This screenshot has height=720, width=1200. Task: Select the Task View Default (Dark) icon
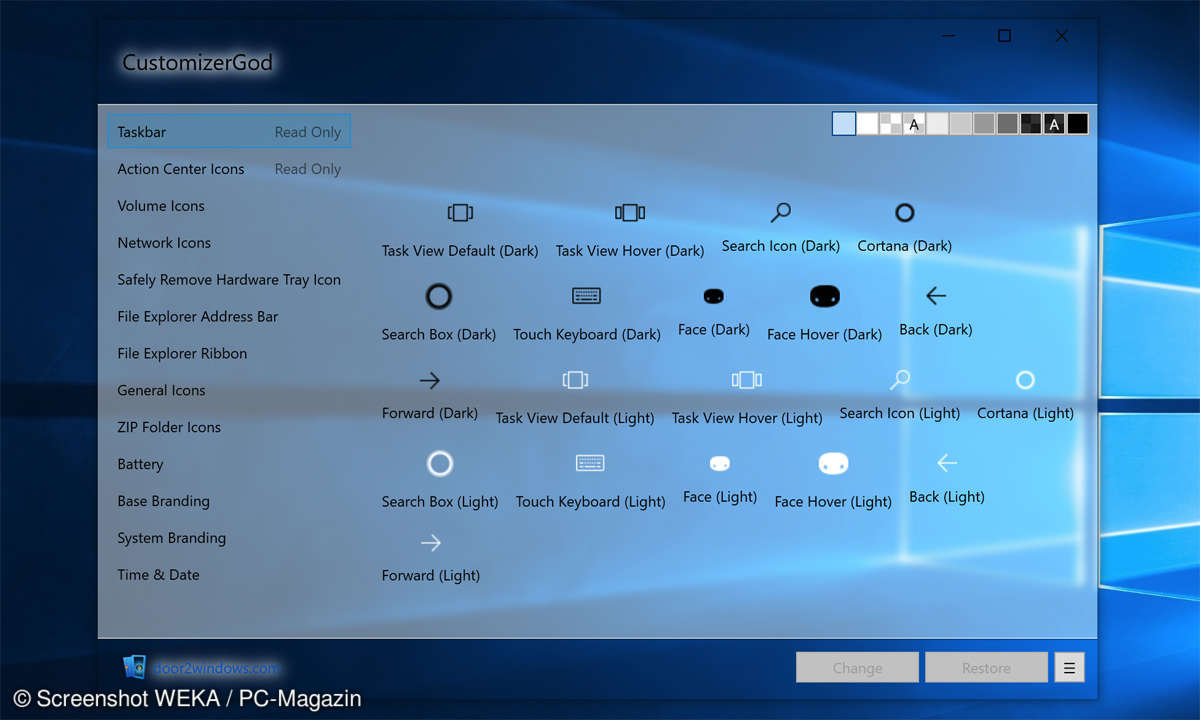click(x=460, y=212)
